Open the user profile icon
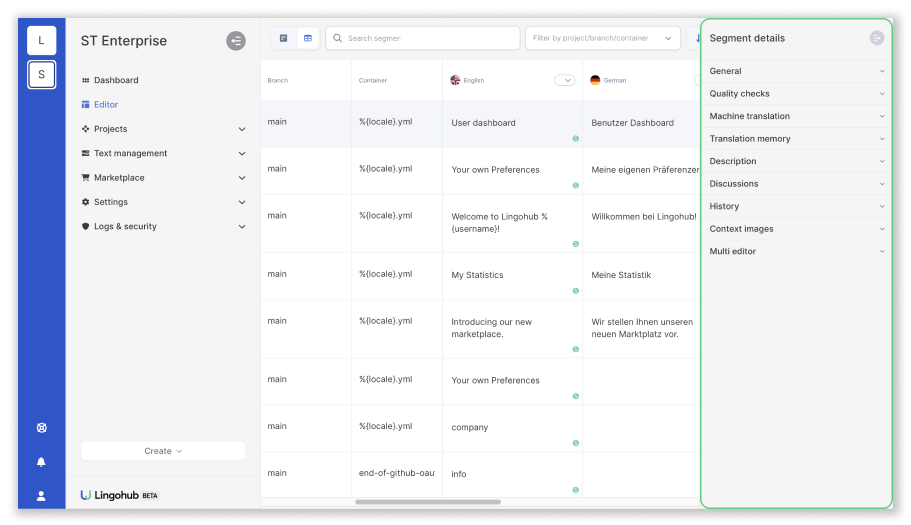This screenshot has width=911, height=525. [x=41, y=496]
